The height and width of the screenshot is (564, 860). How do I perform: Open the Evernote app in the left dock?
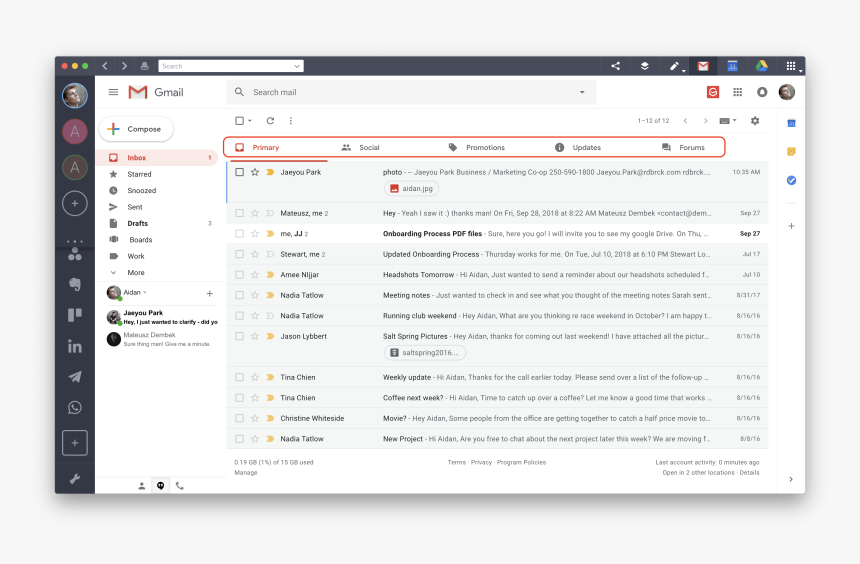click(75, 284)
